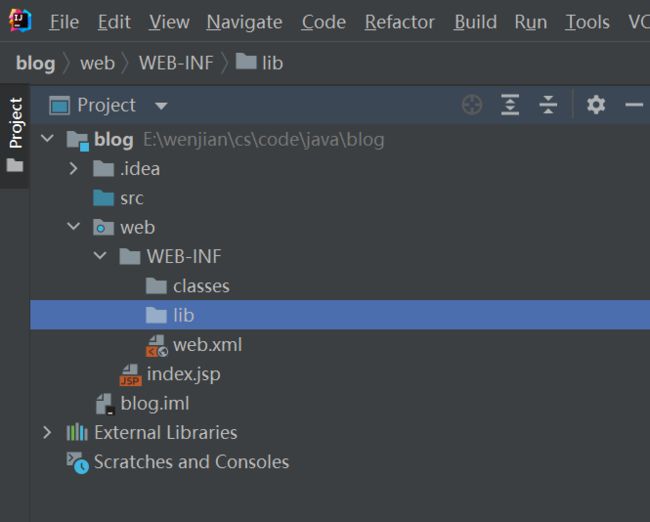This screenshot has width=650, height=522.
Task: Collapse the blog root project node
Action: coord(48,138)
